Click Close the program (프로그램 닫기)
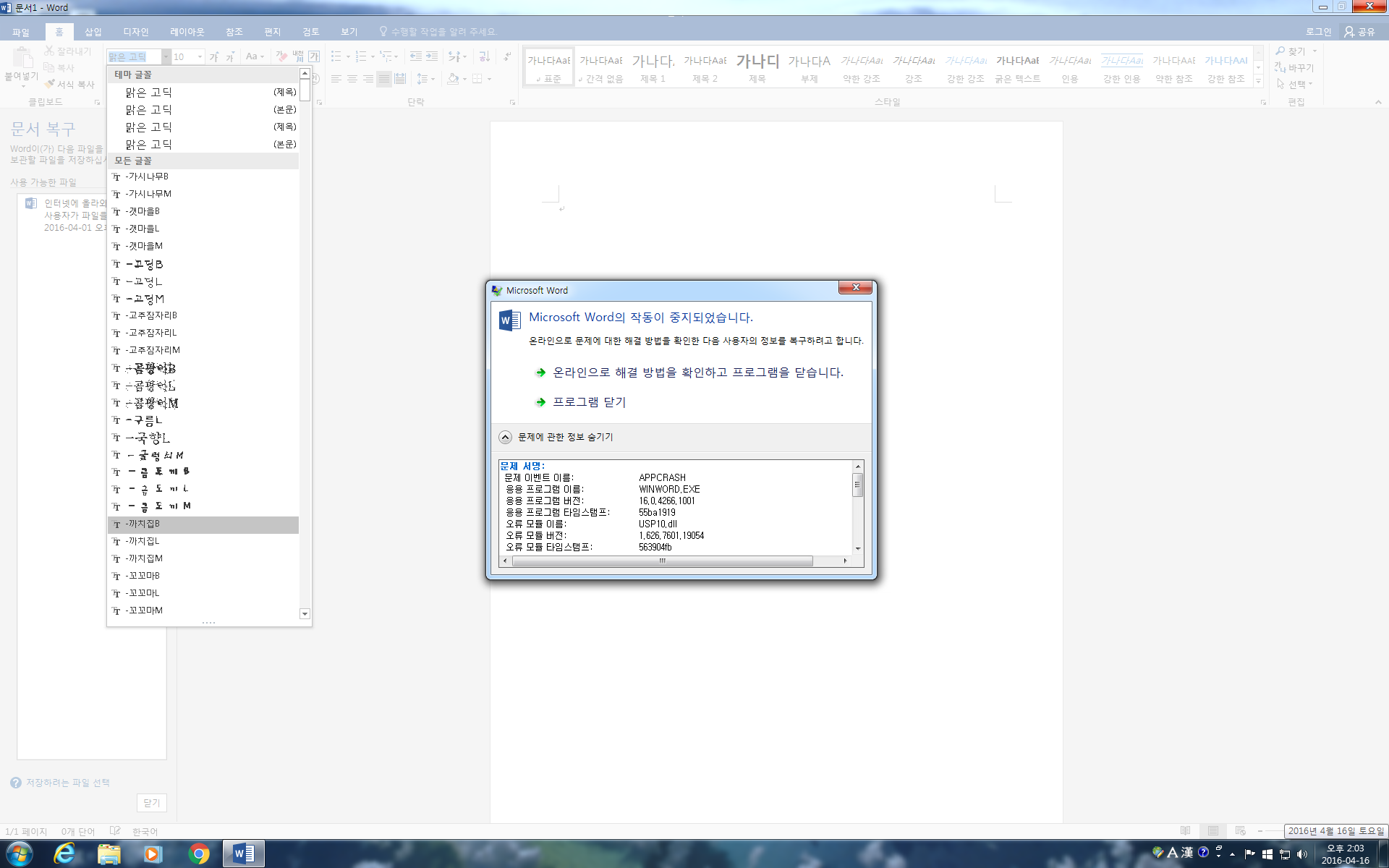 pyautogui.click(x=589, y=402)
